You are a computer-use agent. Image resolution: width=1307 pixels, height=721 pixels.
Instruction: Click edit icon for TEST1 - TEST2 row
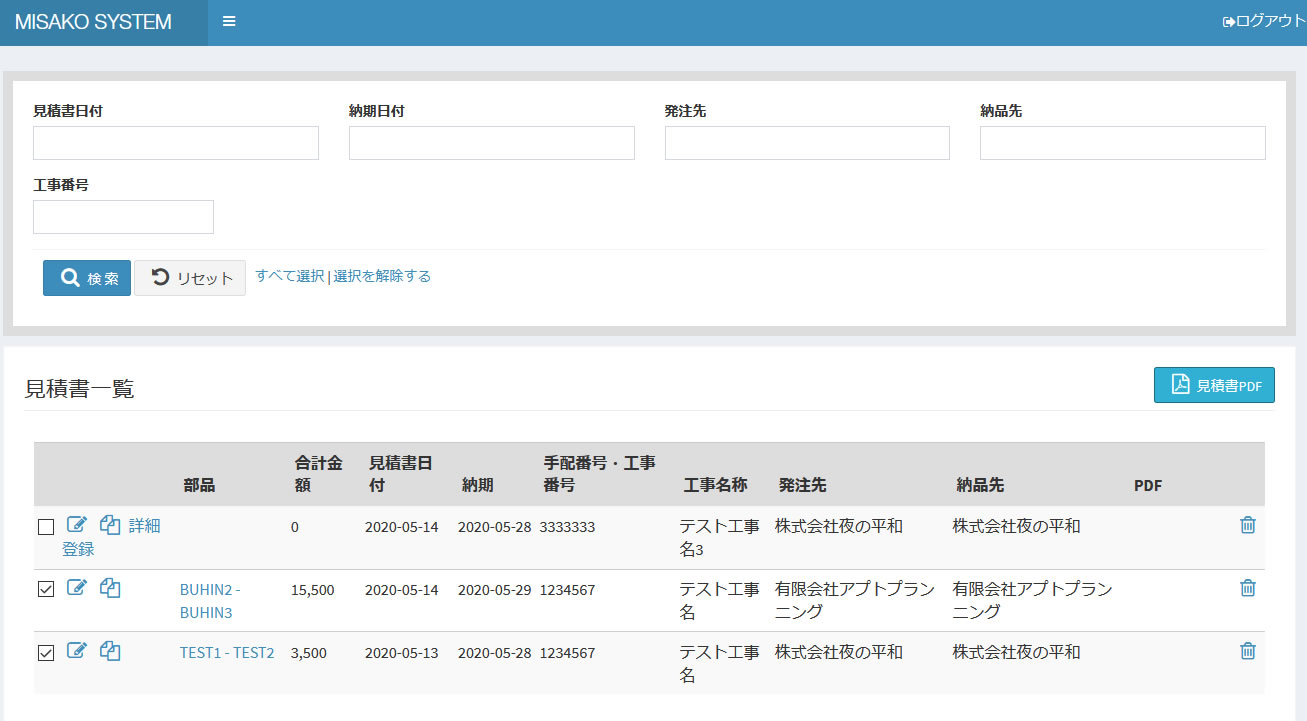(77, 651)
